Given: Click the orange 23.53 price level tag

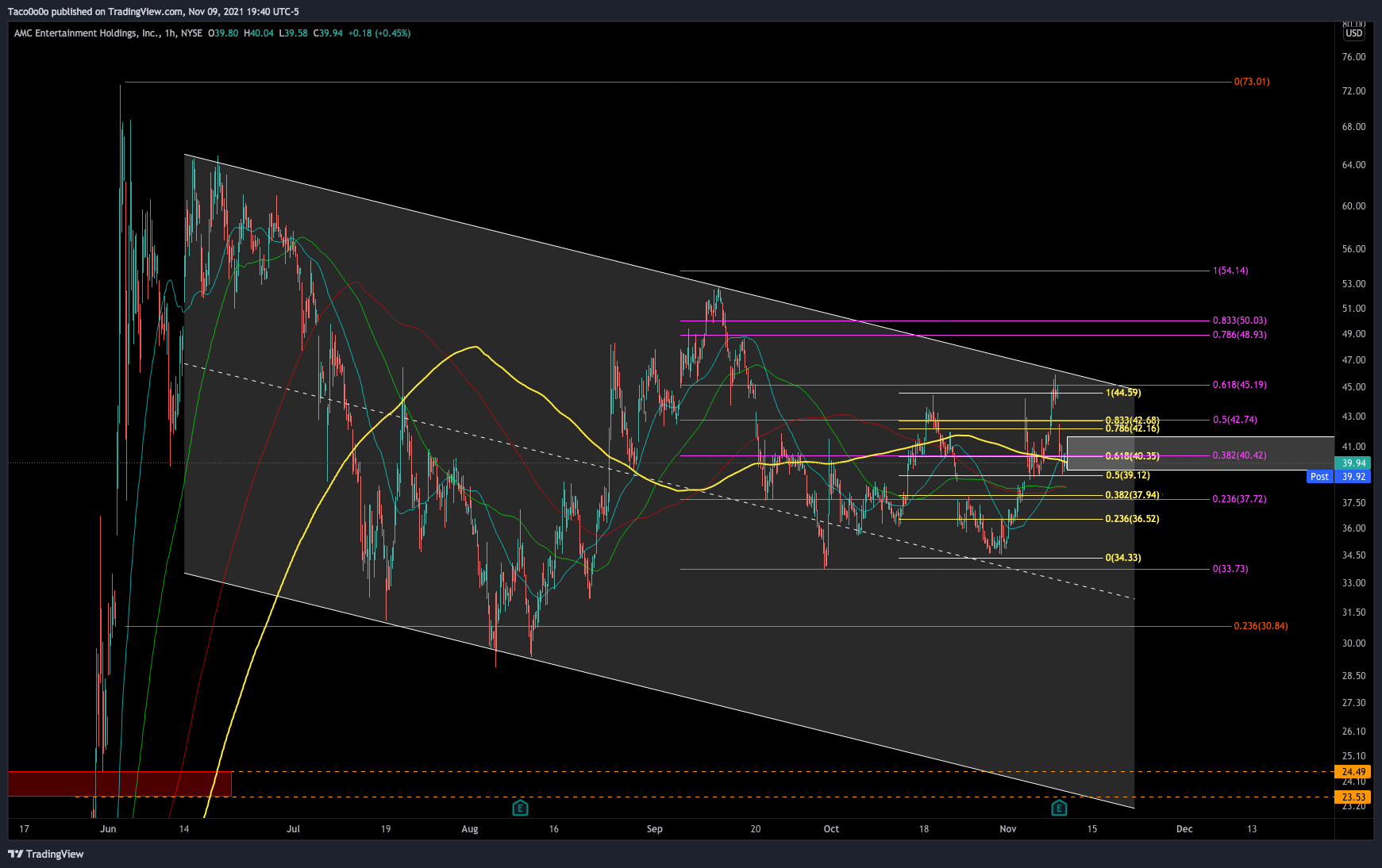Looking at the screenshot, I should point(1353,797).
